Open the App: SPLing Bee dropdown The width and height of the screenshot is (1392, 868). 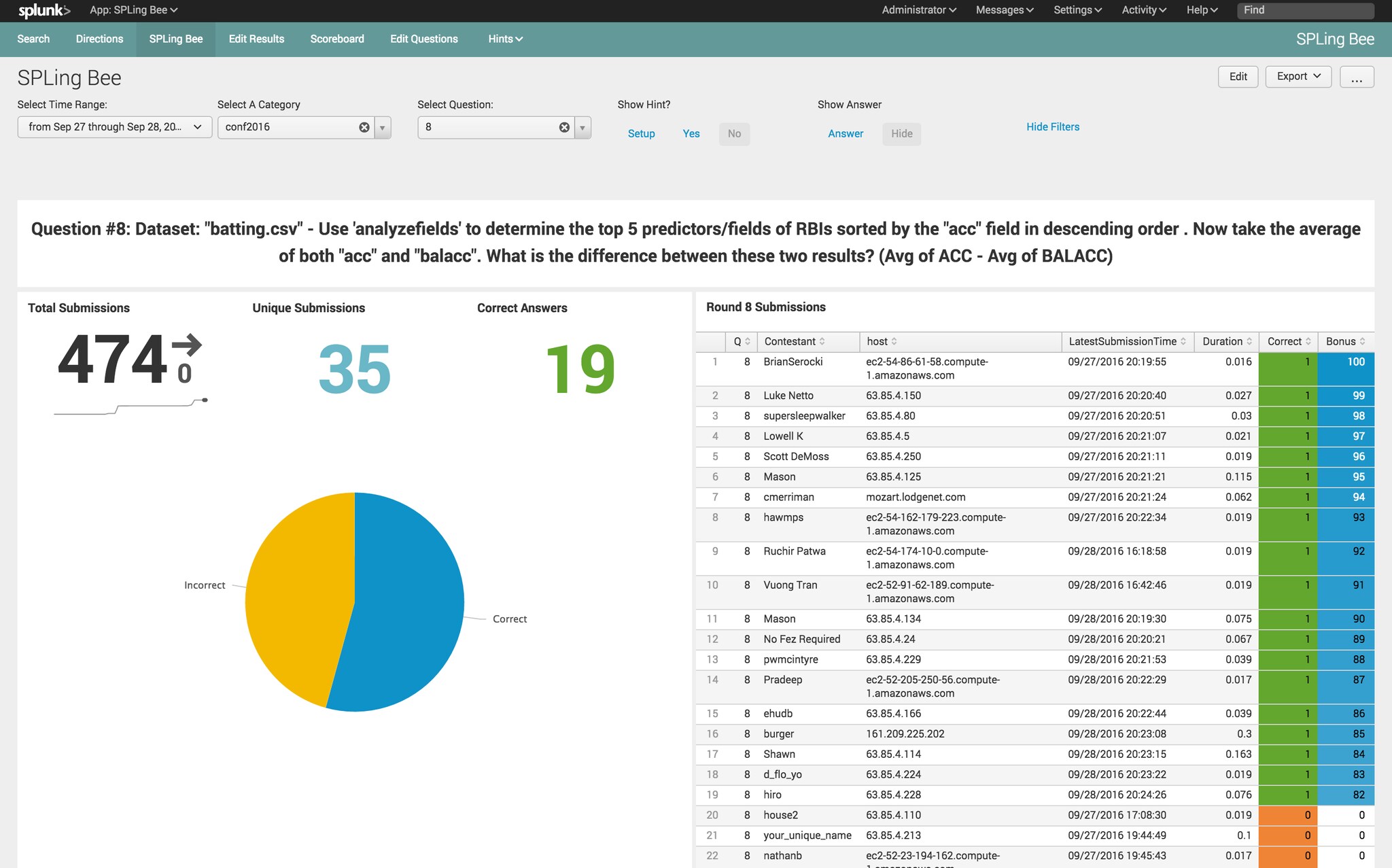point(133,10)
